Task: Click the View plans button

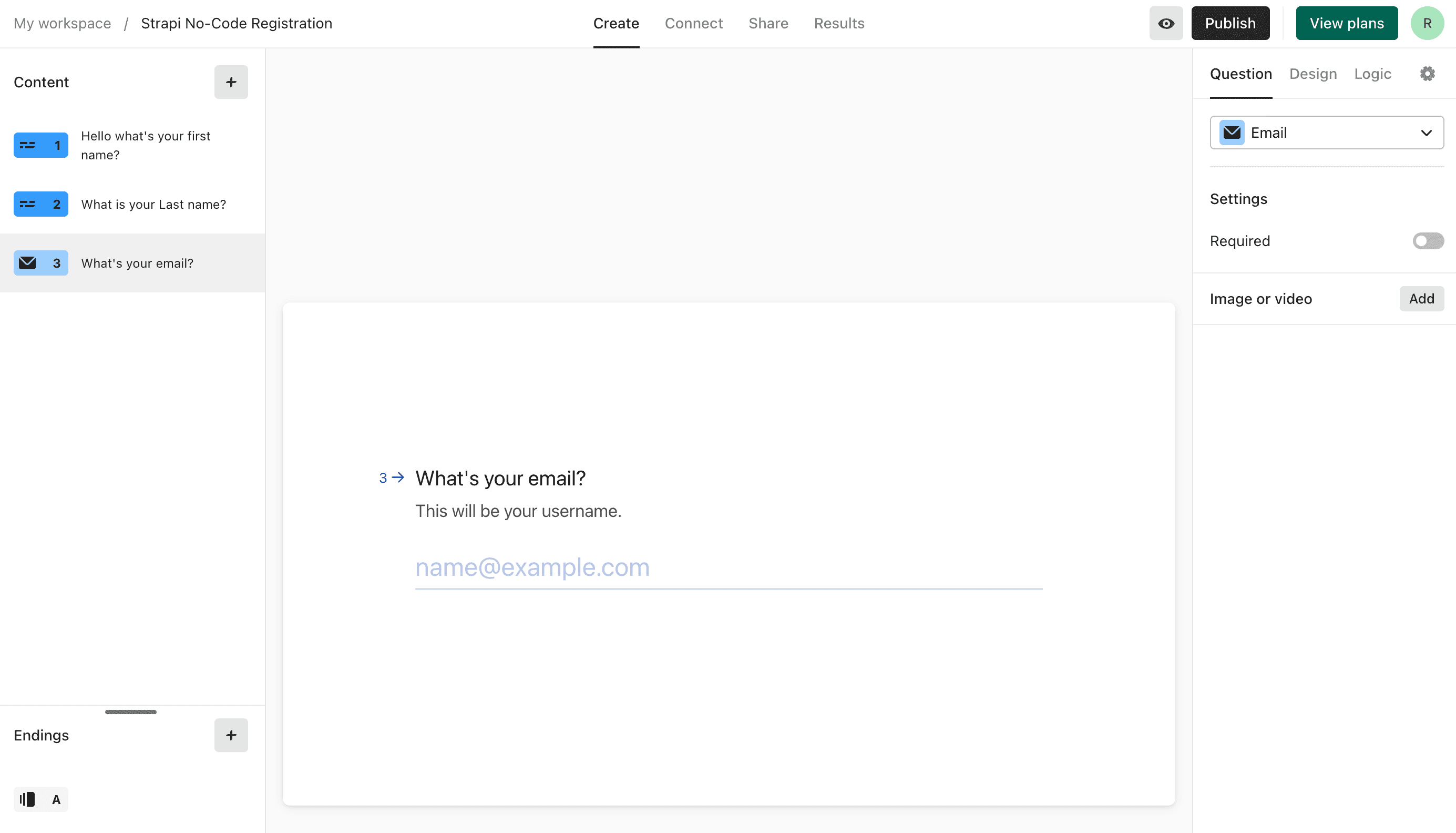Action: pos(1346,24)
